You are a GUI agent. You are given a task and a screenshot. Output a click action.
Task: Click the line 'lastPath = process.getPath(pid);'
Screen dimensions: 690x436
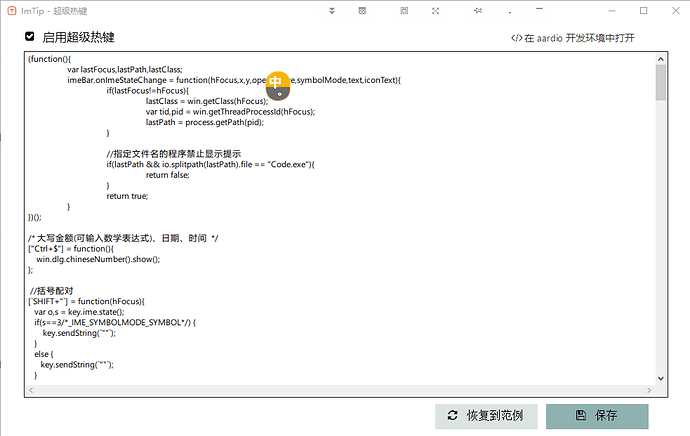205,122
